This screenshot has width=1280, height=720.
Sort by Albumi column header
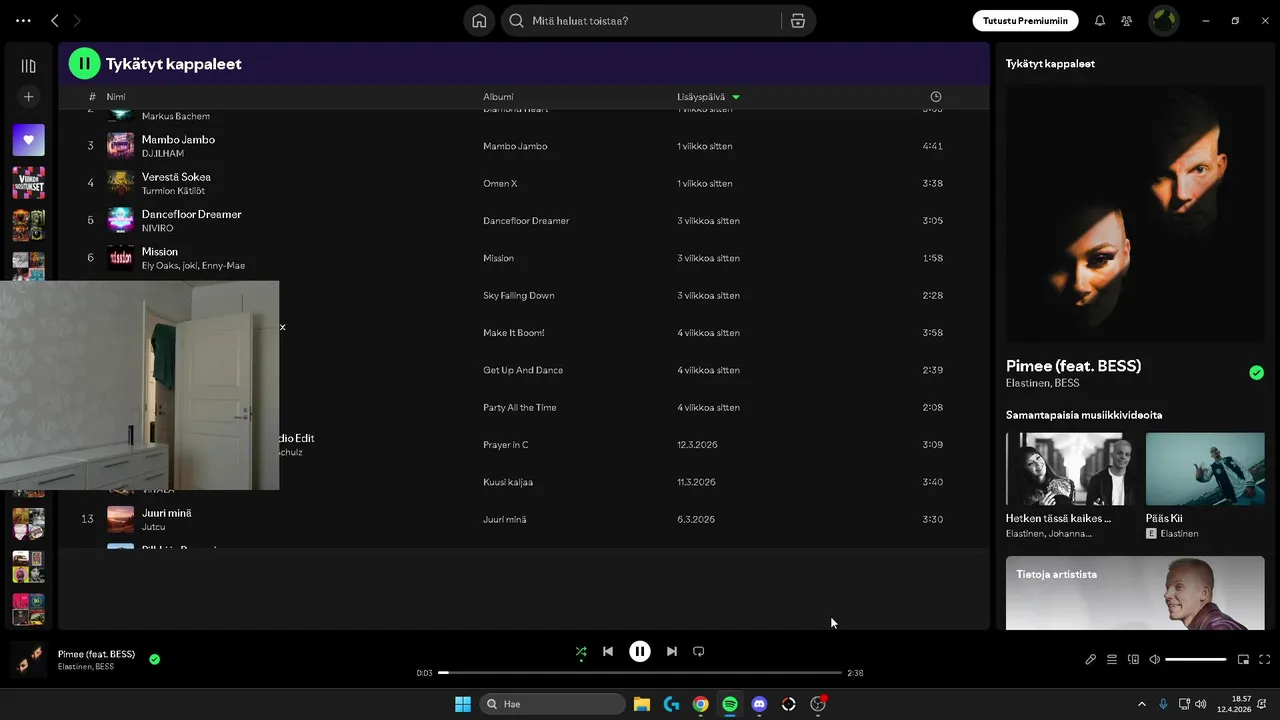(498, 97)
